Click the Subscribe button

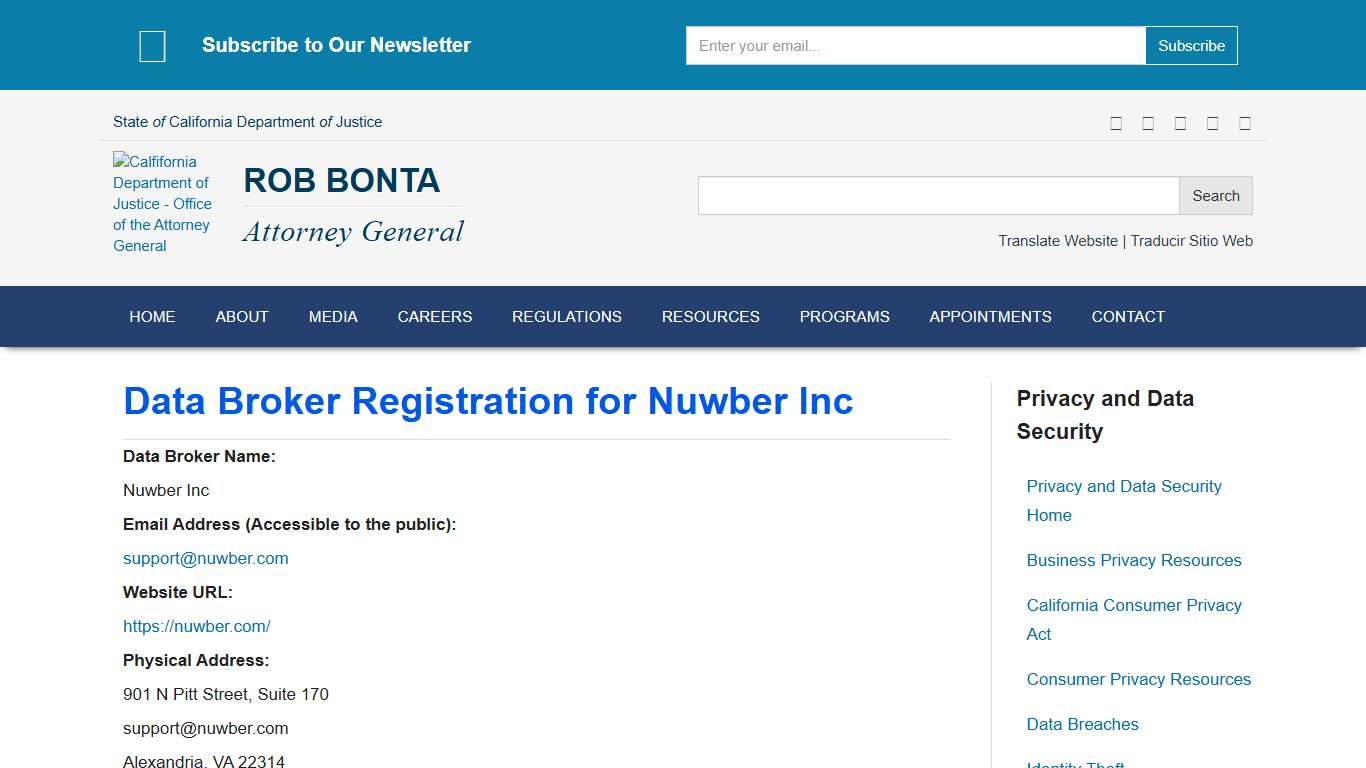(x=1191, y=45)
